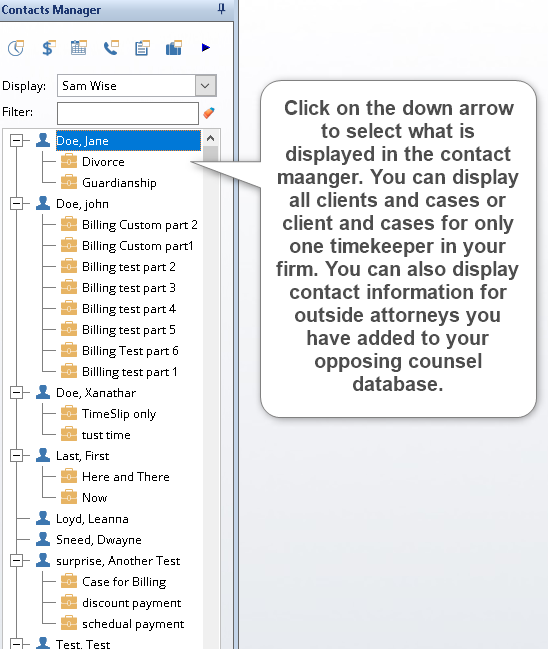Open the Display dropdown showing Sam Wise
Image resolution: width=548 pixels, height=649 pixels.
point(205,86)
